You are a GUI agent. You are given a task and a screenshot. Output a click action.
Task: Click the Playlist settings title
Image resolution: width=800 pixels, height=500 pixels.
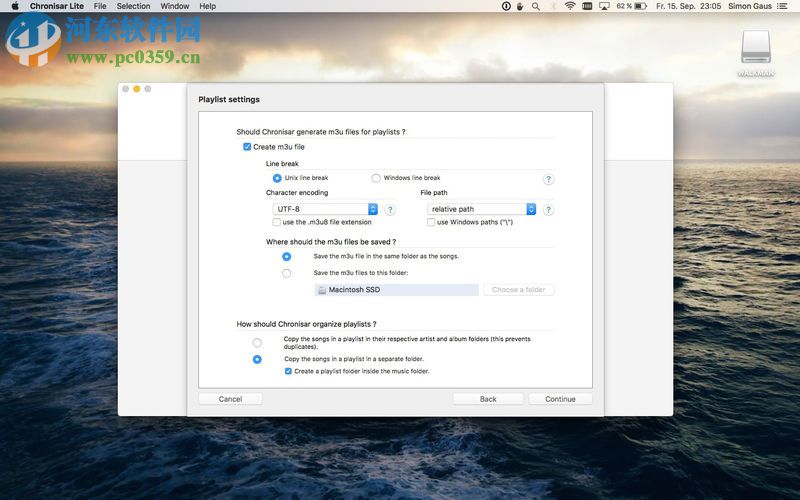pyautogui.click(x=229, y=99)
